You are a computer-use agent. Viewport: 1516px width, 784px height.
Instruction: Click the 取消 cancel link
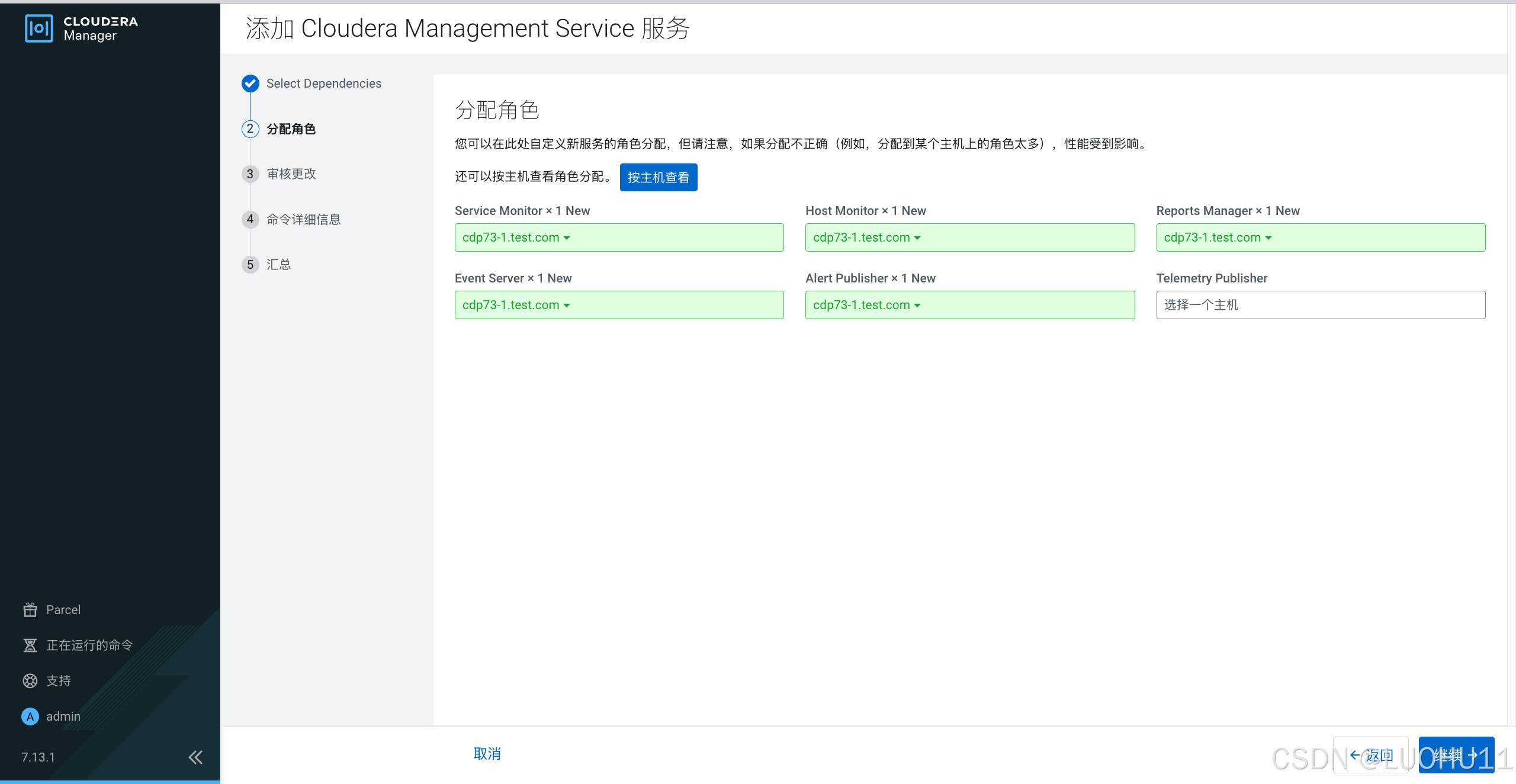coord(487,754)
